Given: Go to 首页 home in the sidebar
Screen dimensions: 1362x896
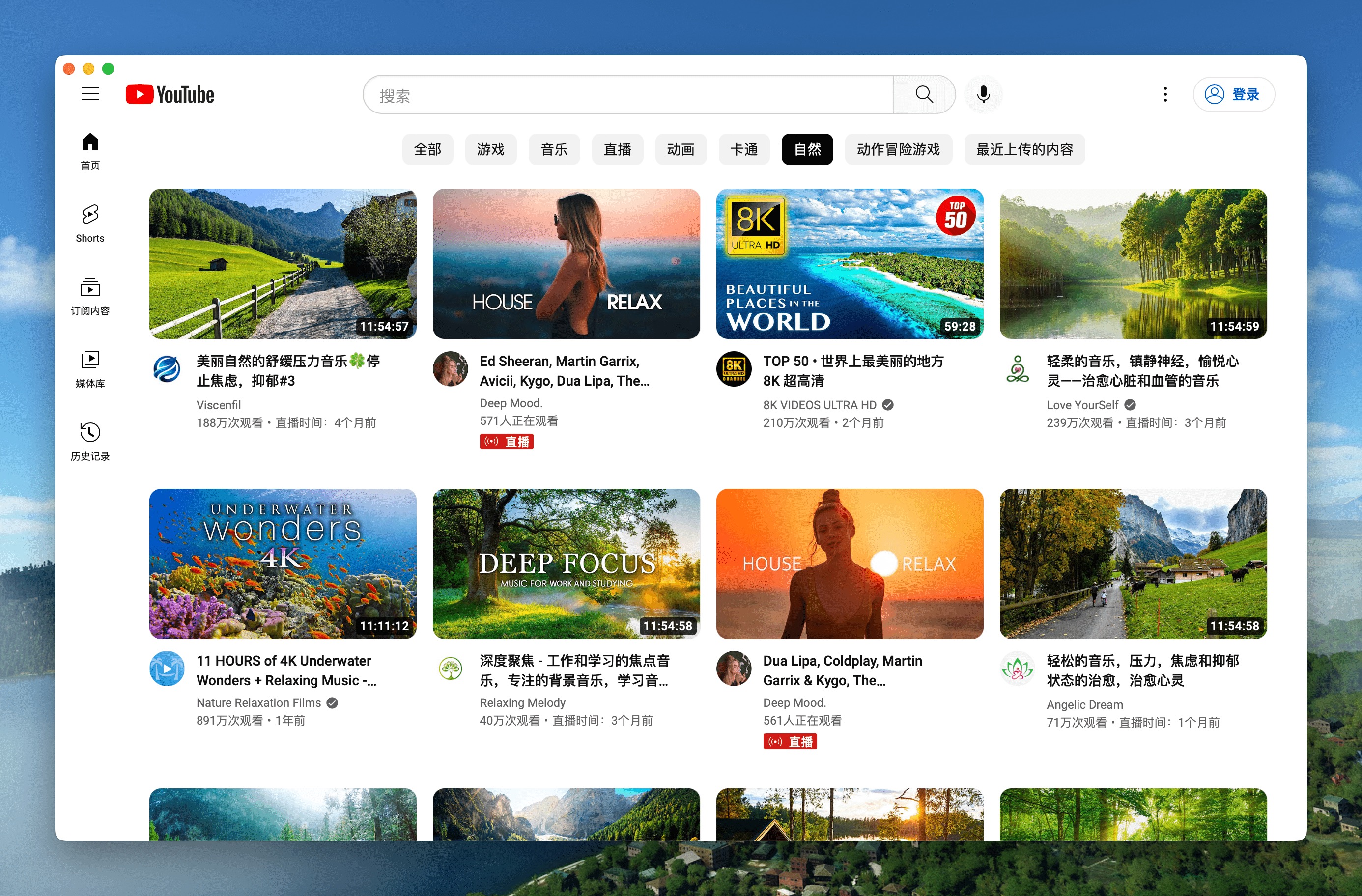Looking at the screenshot, I should tap(90, 150).
